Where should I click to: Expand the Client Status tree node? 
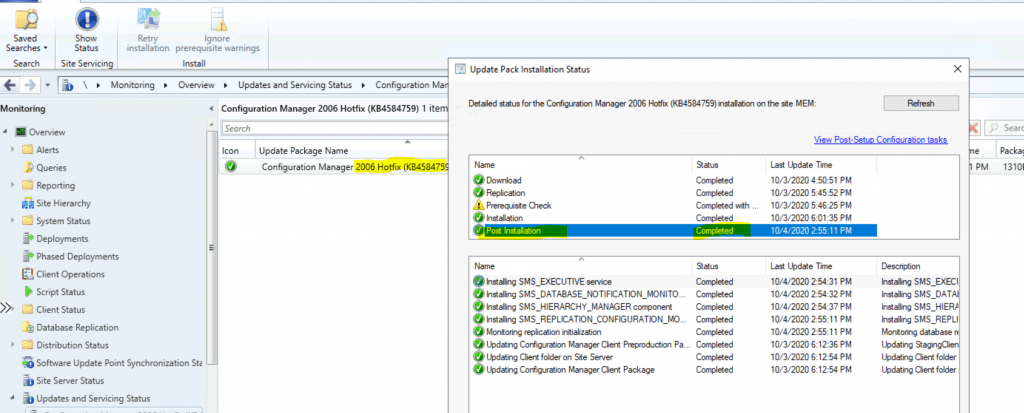(x=12, y=310)
